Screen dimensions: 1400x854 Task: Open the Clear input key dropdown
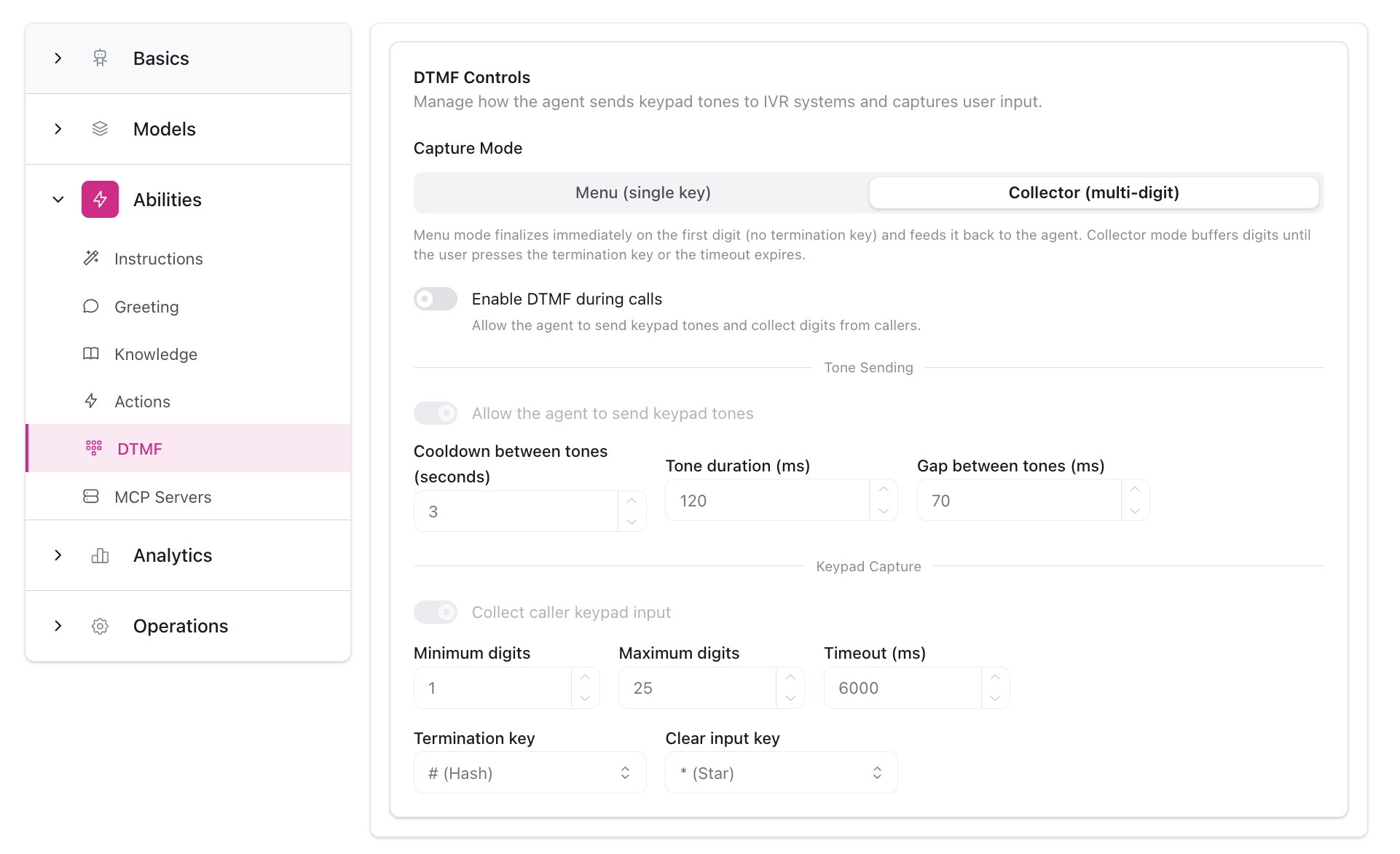point(781,772)
